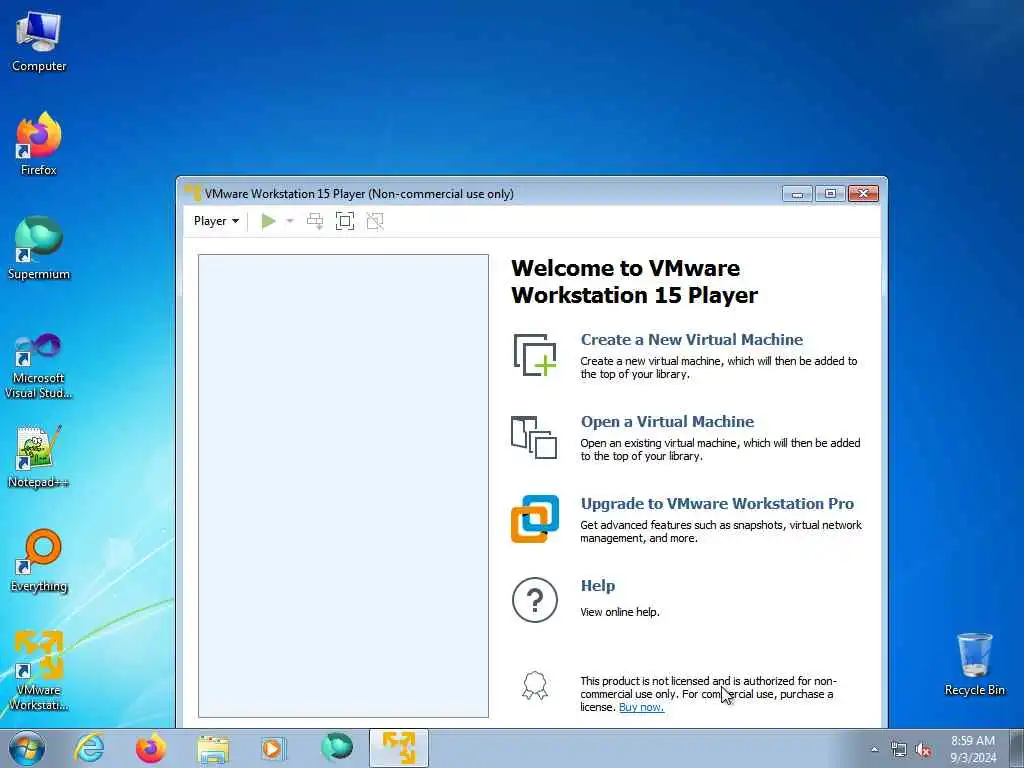Show hidden system tray icons arrow

pyautogui.click(x=874, y=750)
